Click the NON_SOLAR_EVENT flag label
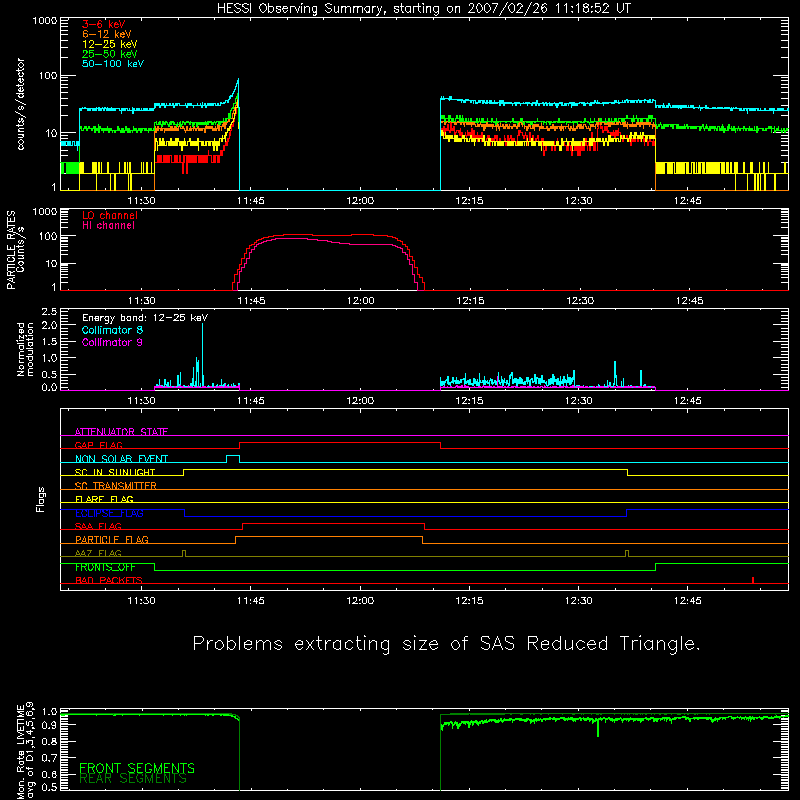This screenshot has width=800, height=800. pyautogui.click(x=121, y=459)
